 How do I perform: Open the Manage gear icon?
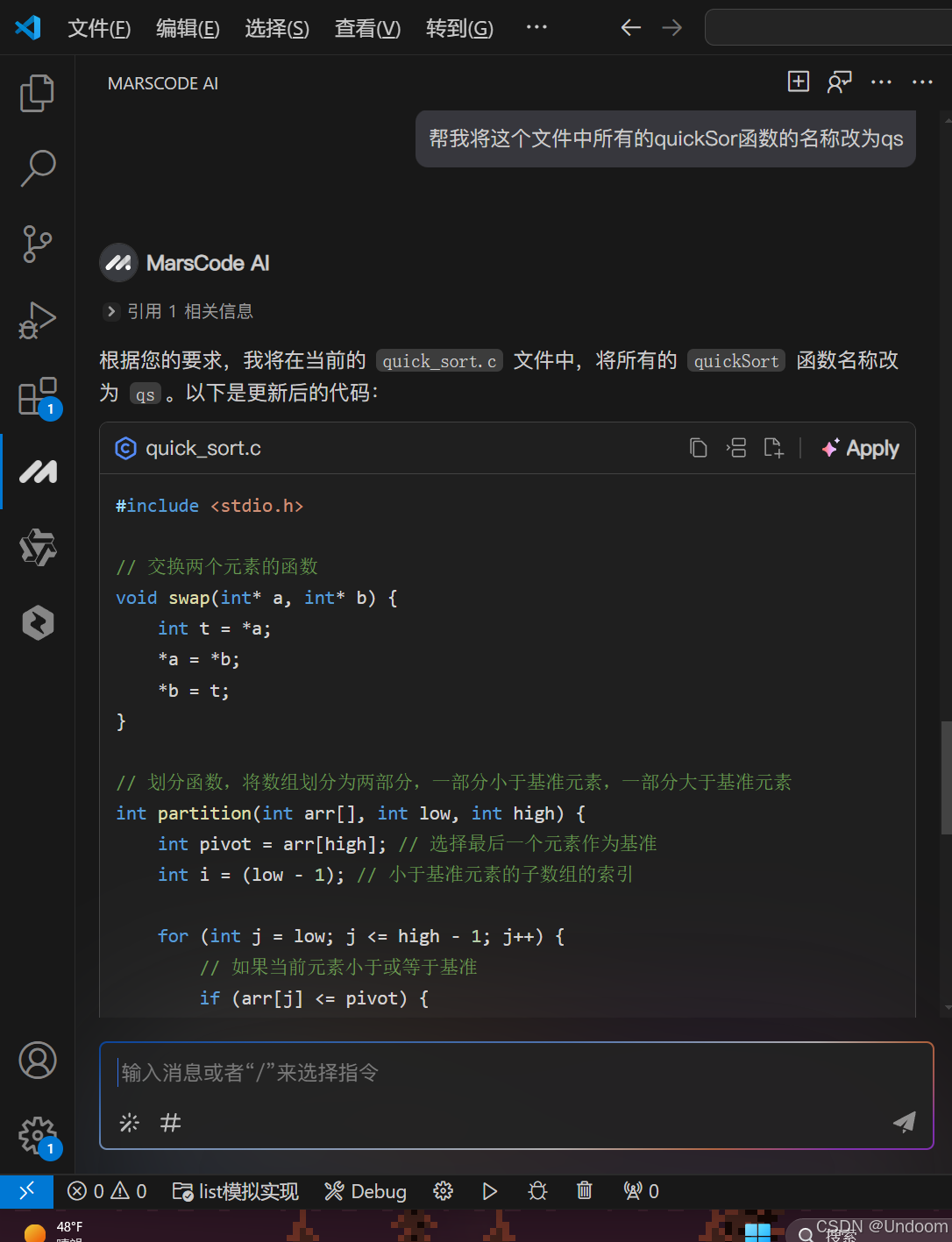tap(38, 1137)
